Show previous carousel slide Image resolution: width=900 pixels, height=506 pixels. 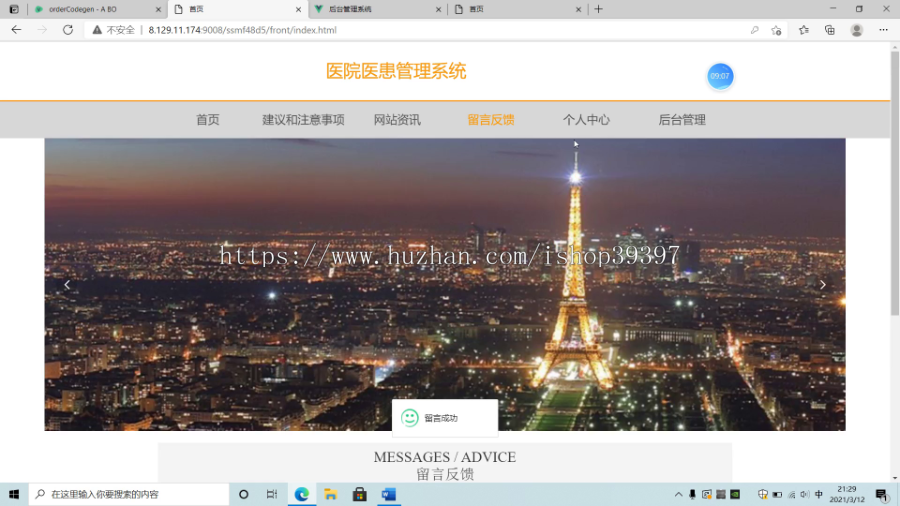[67, 285]
